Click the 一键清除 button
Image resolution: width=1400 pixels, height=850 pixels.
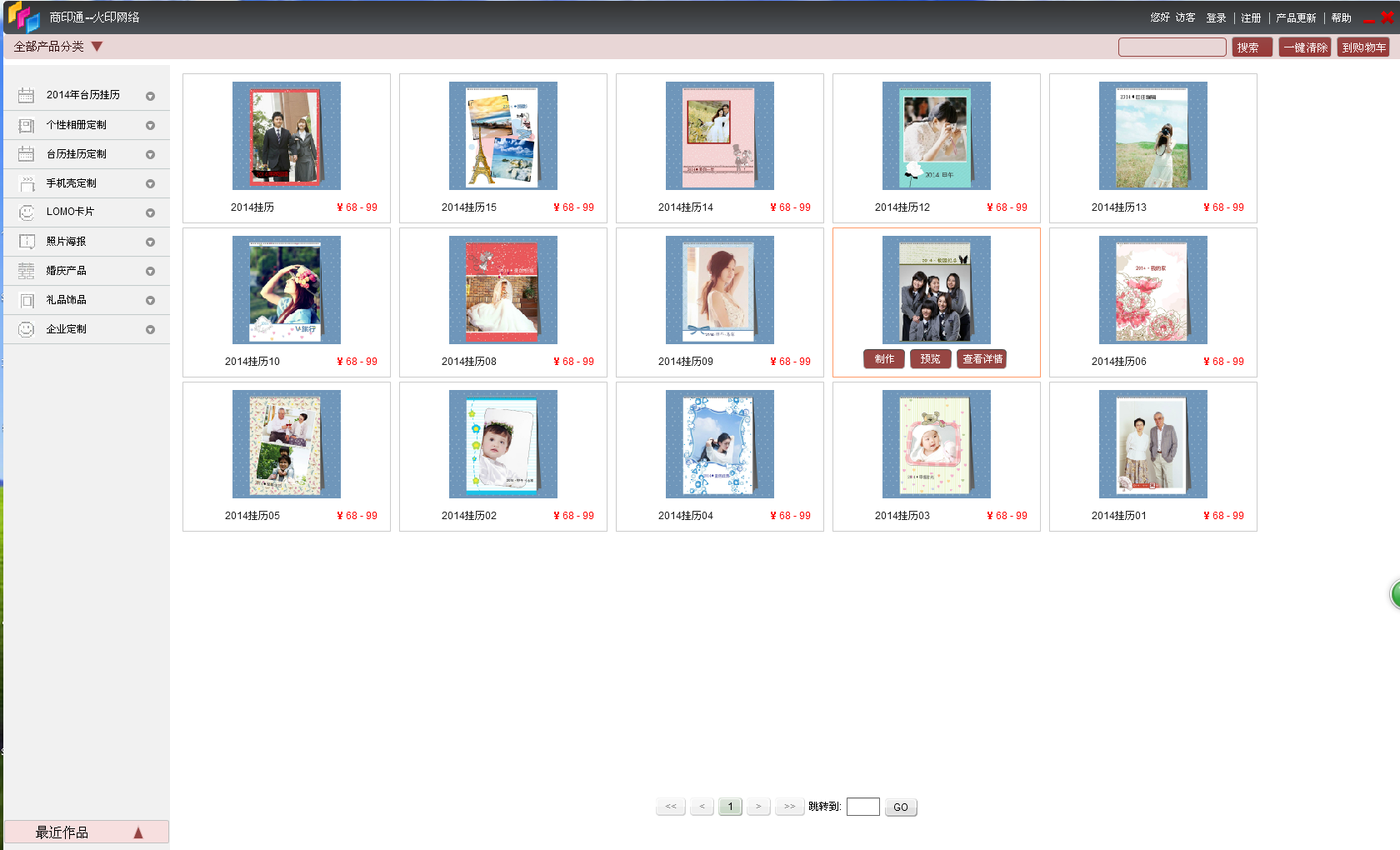click(1305, 47)
